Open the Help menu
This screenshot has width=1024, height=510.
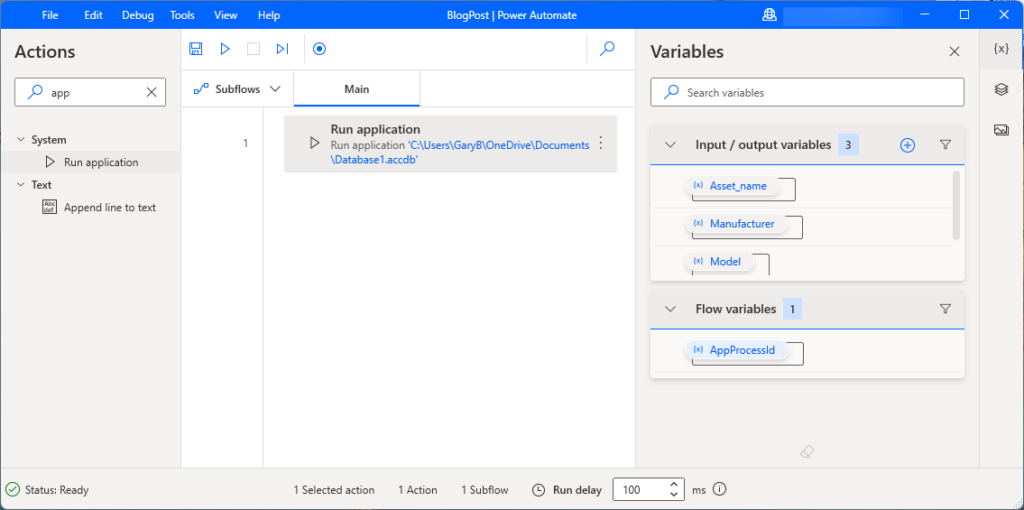pos(269,15)
